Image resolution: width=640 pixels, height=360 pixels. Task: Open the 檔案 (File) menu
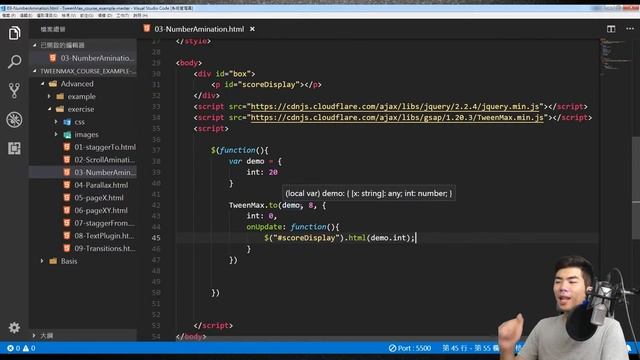point(9,16)
